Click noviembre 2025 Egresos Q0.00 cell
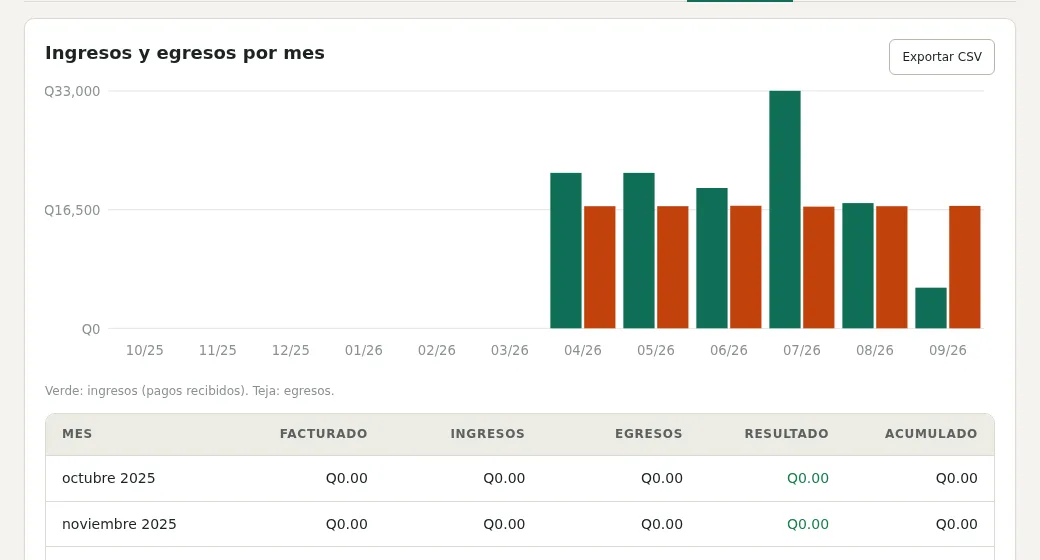This screenshot has height=560, width=1040. pyautogui.click(x=661, y=524)
